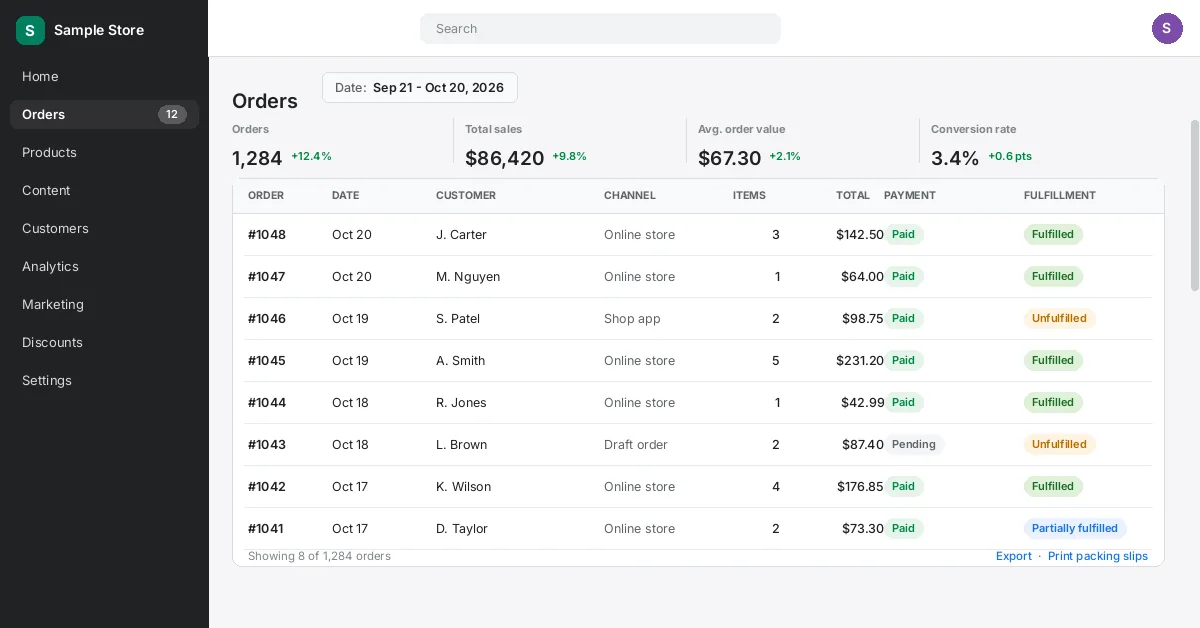Select customer D. Taylor

click(462, 528)
